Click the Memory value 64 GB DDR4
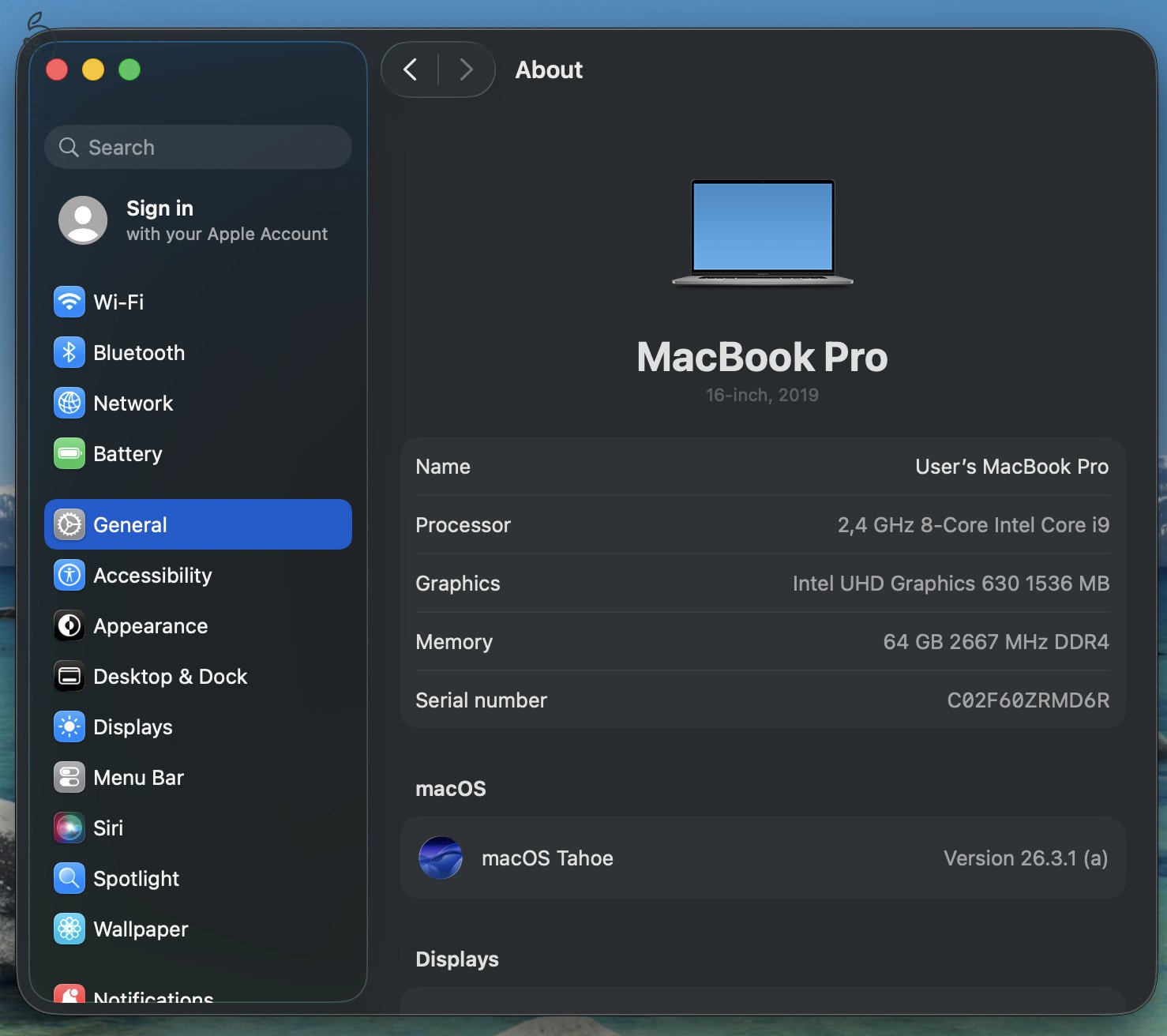The image size is (1167, 1036). pos(996,642)
